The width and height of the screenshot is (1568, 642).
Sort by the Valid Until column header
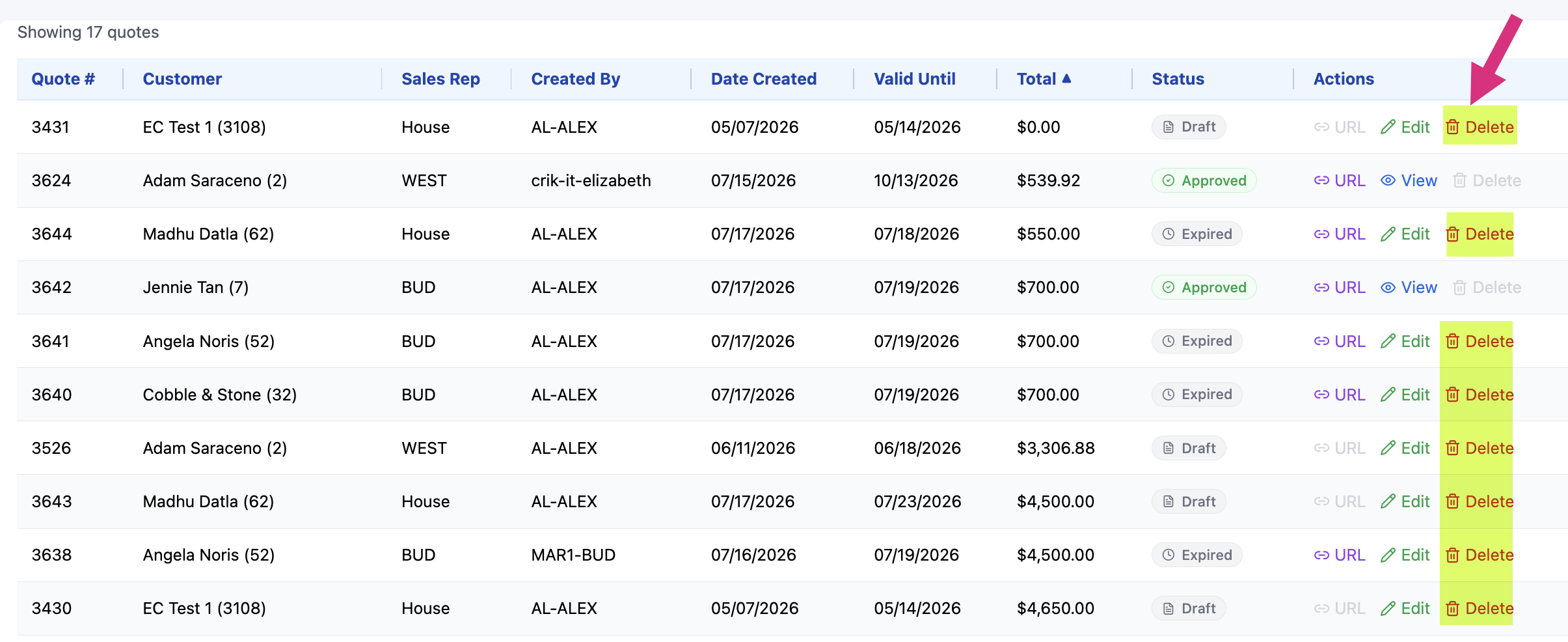(914, 79)
